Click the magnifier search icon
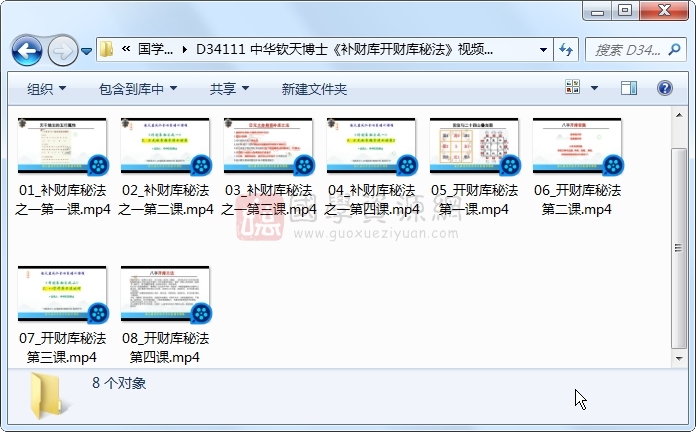The width and height of the screenshot is (696, 432). [x=675, y=49]
